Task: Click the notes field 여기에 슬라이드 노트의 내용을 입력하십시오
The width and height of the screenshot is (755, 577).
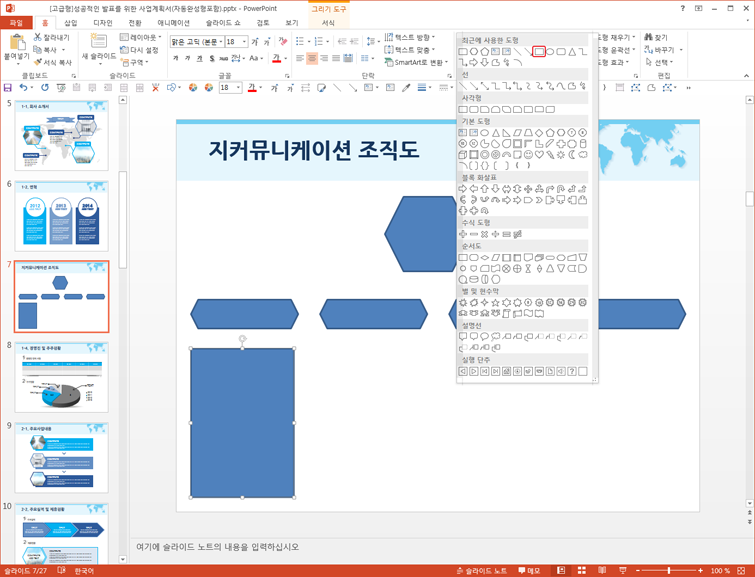Action: tap(218, 547)
